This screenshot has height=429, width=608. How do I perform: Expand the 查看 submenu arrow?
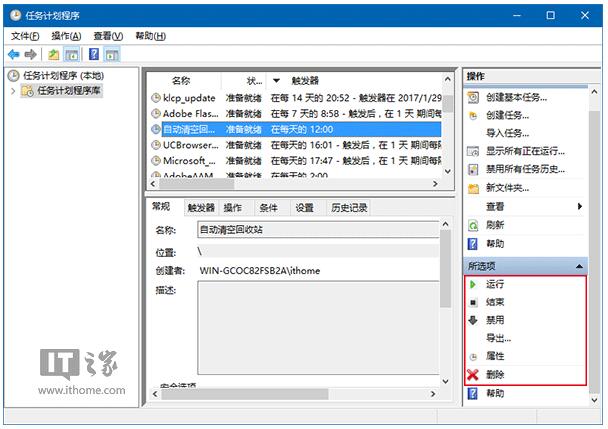pos(579,206)
